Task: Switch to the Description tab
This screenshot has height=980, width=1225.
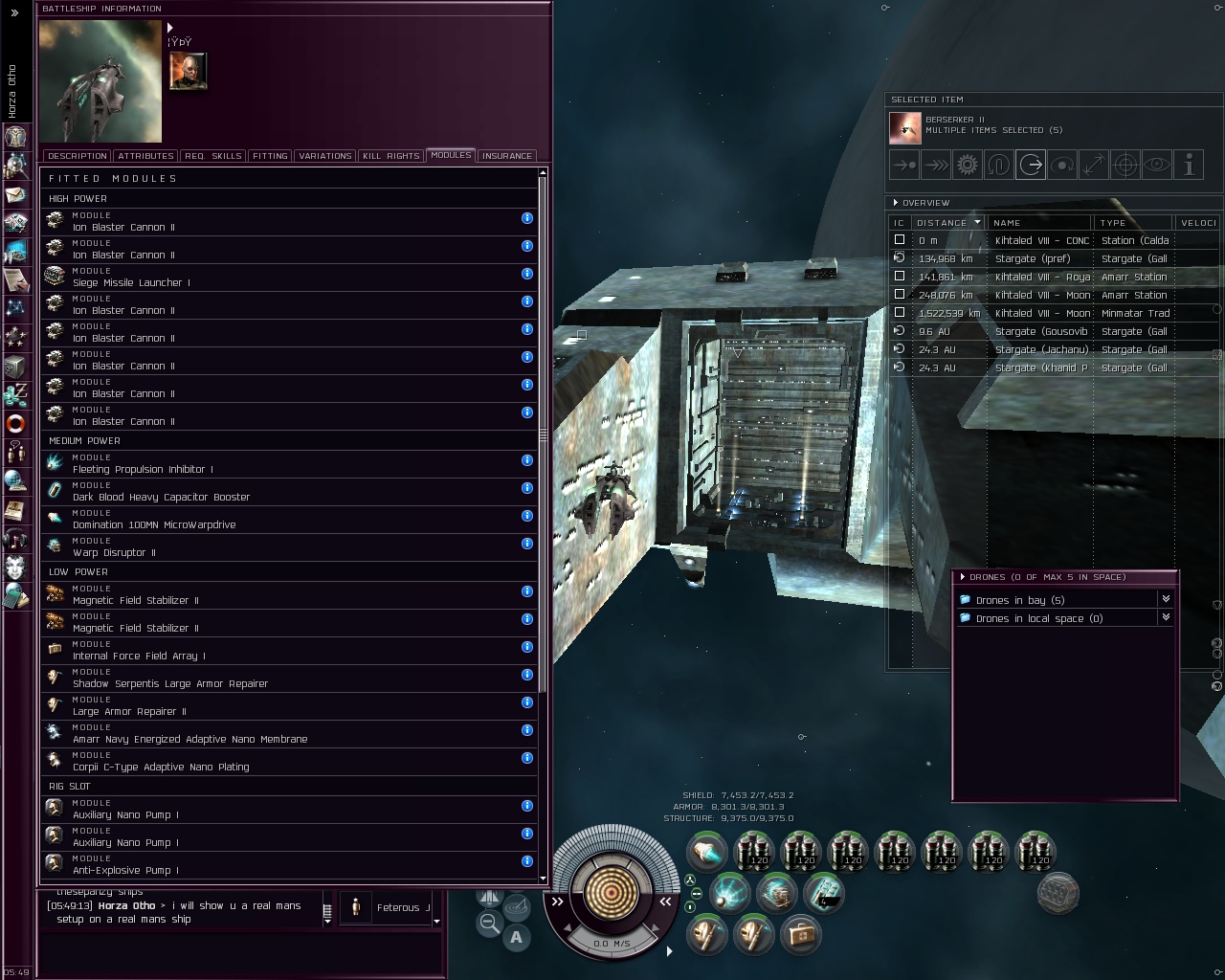Action: pyautogui.click(x=78, y=156)
